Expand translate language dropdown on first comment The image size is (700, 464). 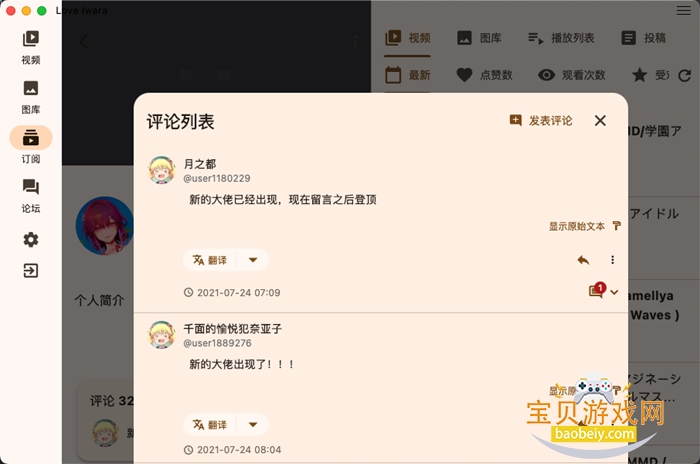(x=253, y=260)
